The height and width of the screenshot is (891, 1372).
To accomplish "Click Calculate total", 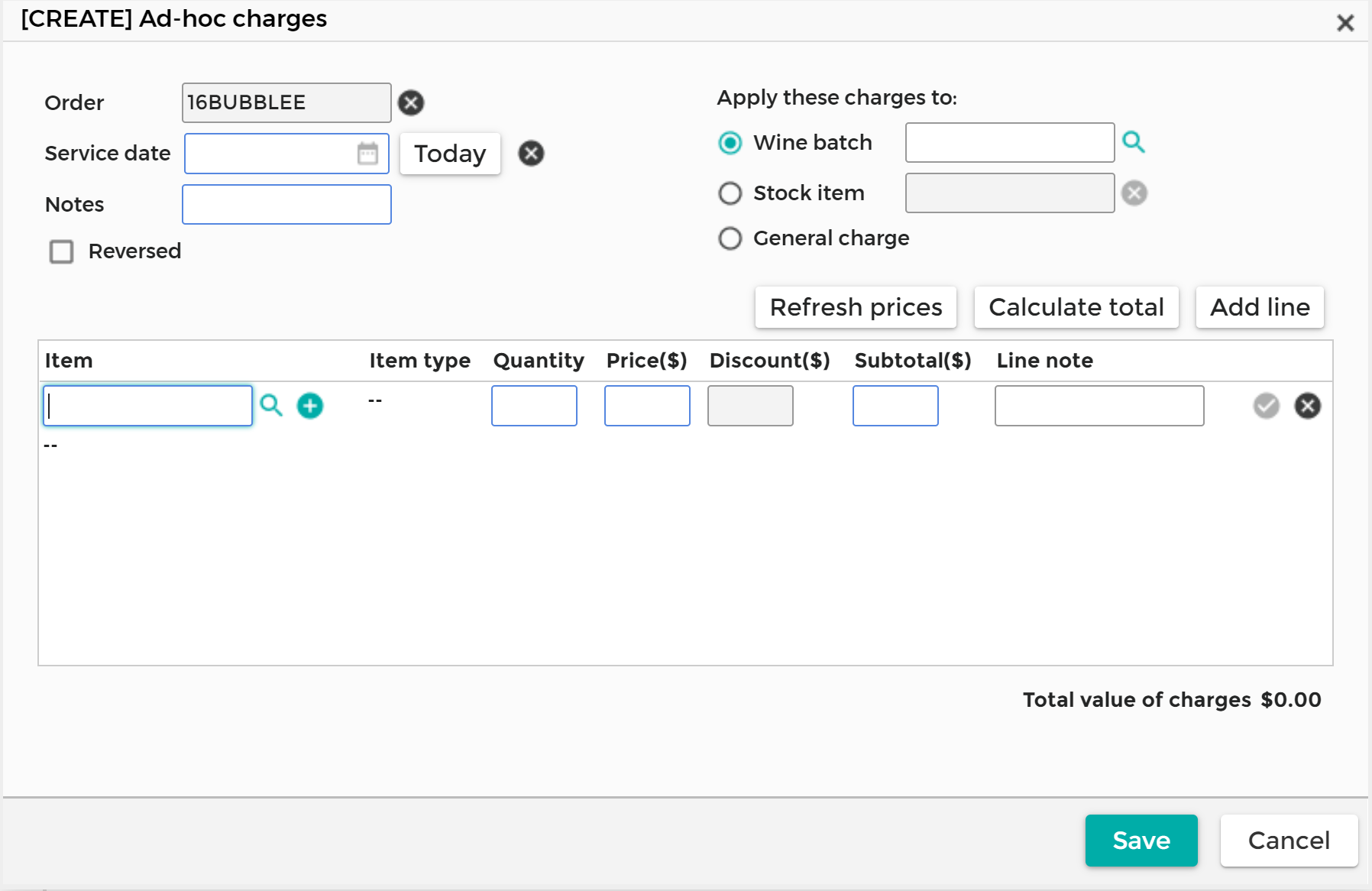I will tap(1076, 307).
